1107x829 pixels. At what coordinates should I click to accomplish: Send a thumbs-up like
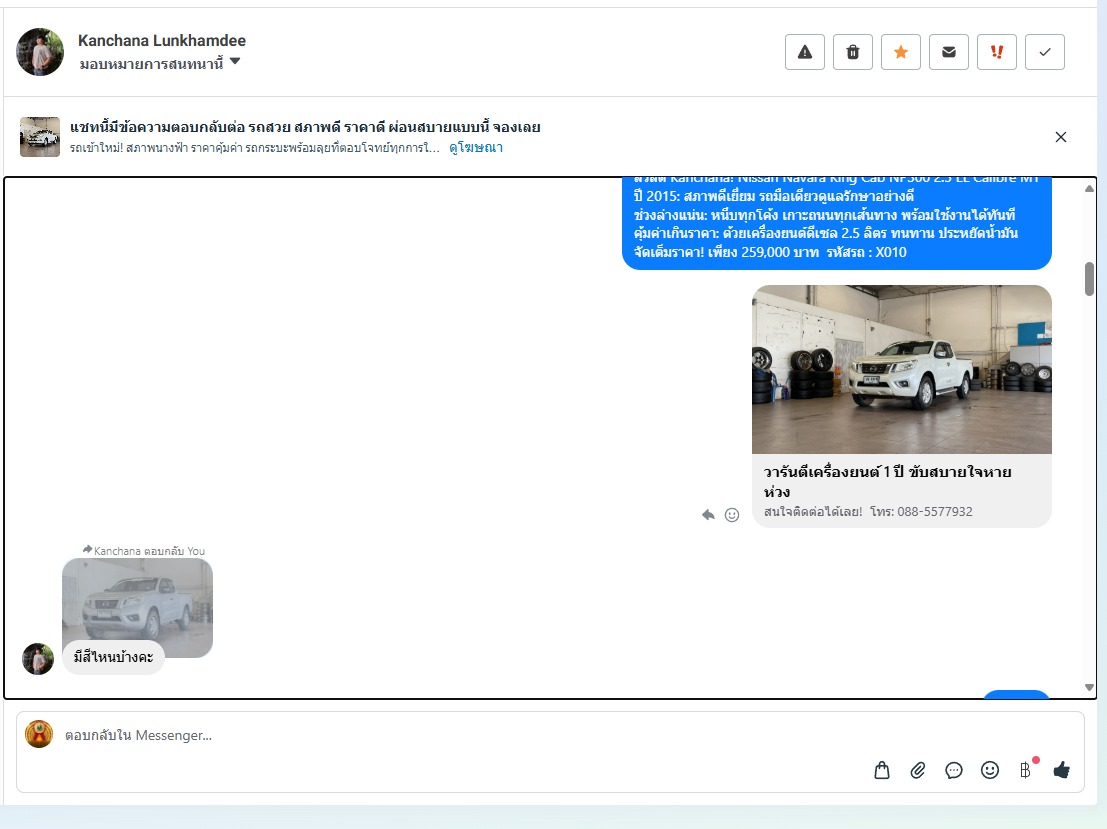pyautogui.click(x=1062, y=770)
